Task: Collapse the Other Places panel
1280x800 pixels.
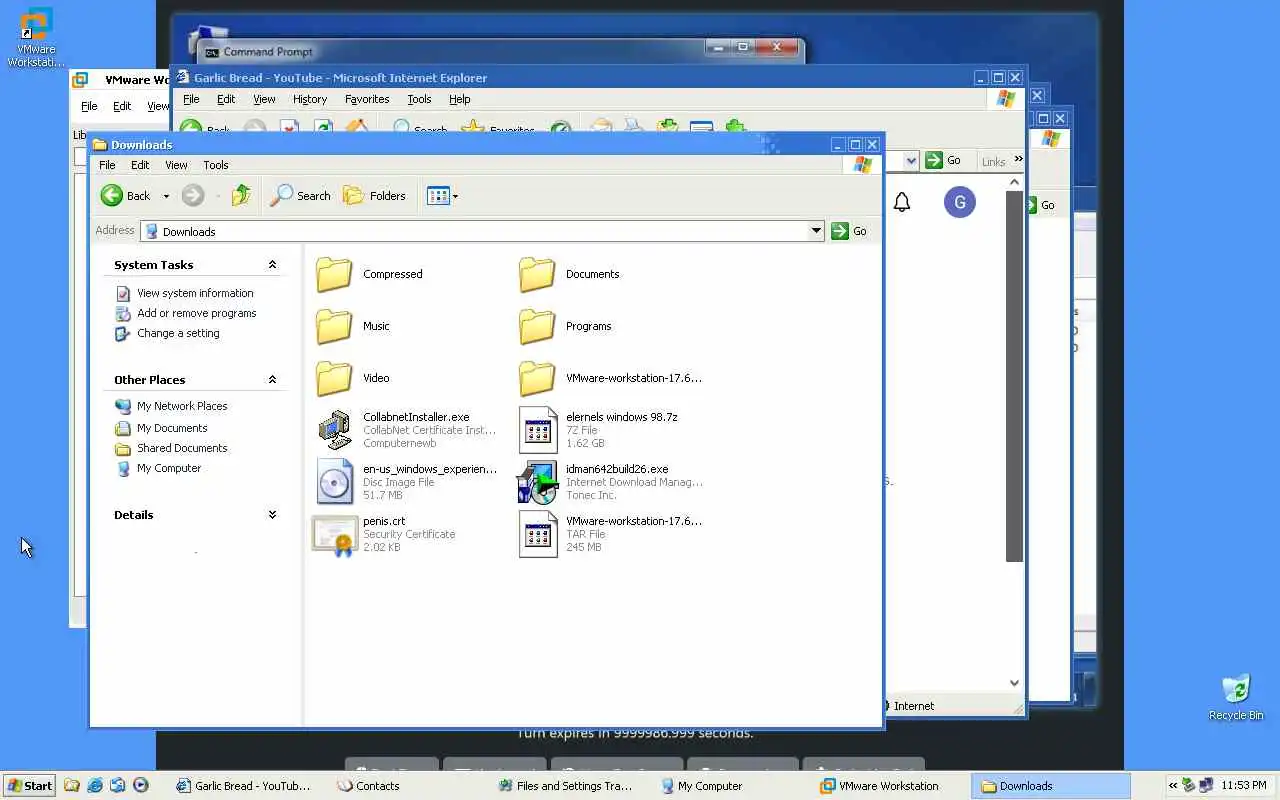Action: (x=272, y=380)
